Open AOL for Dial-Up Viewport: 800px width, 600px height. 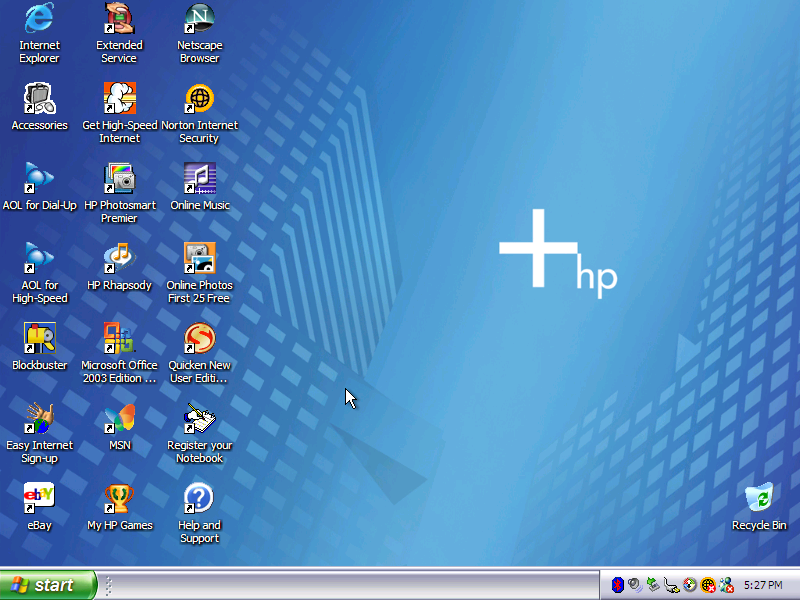click(40, 180)
